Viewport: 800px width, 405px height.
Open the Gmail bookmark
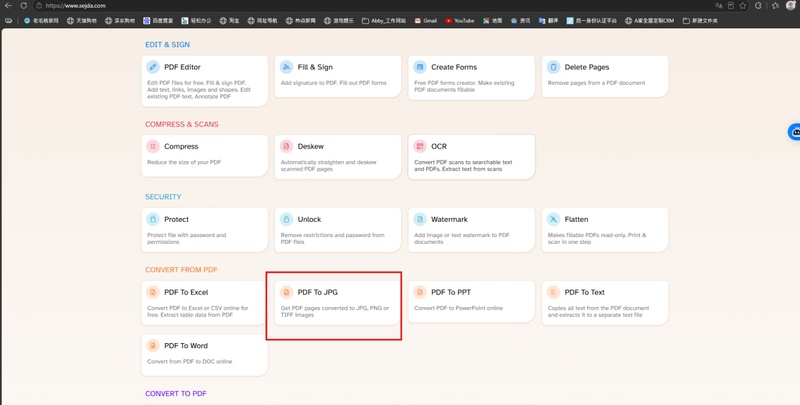(x=426, y=21)
